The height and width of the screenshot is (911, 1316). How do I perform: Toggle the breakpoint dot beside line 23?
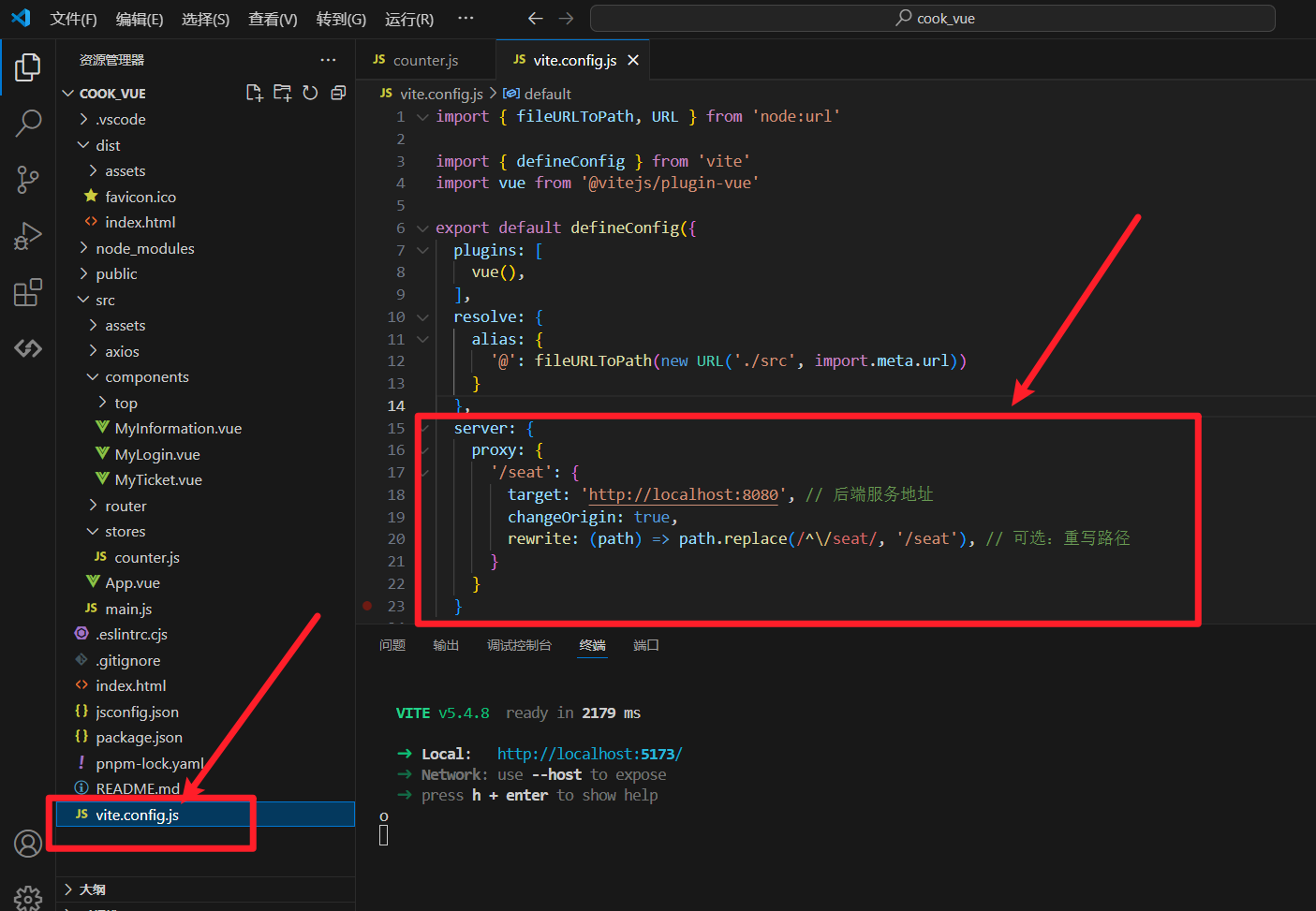coord(367,606)
